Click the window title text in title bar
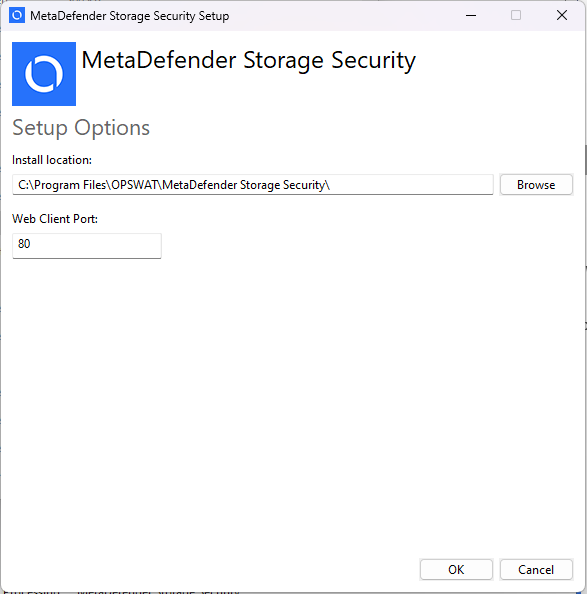This screenshot has width=587, height=594. pyautogui.click(x=130, y=16)
